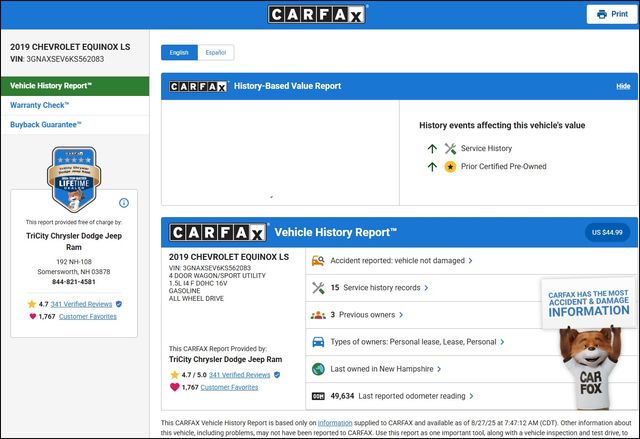The image size is (640, 439).
Task: Click the verified shield icon in sidebar reviews
Action: (119, 304)
